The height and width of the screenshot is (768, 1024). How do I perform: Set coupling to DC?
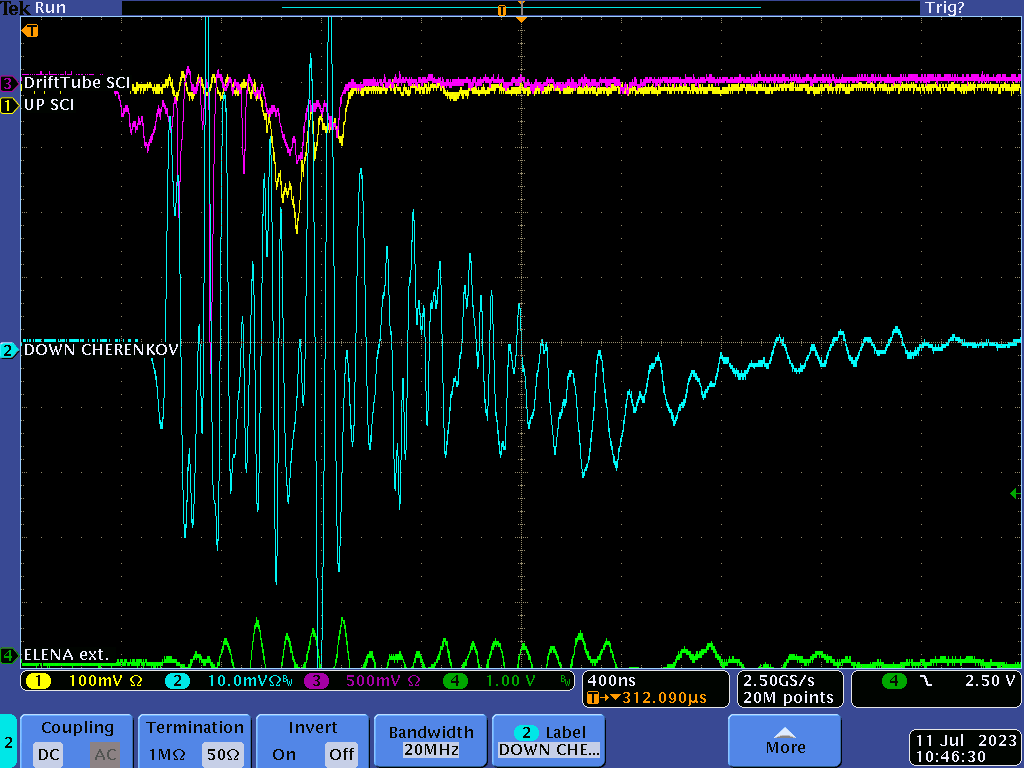[50, 754]
